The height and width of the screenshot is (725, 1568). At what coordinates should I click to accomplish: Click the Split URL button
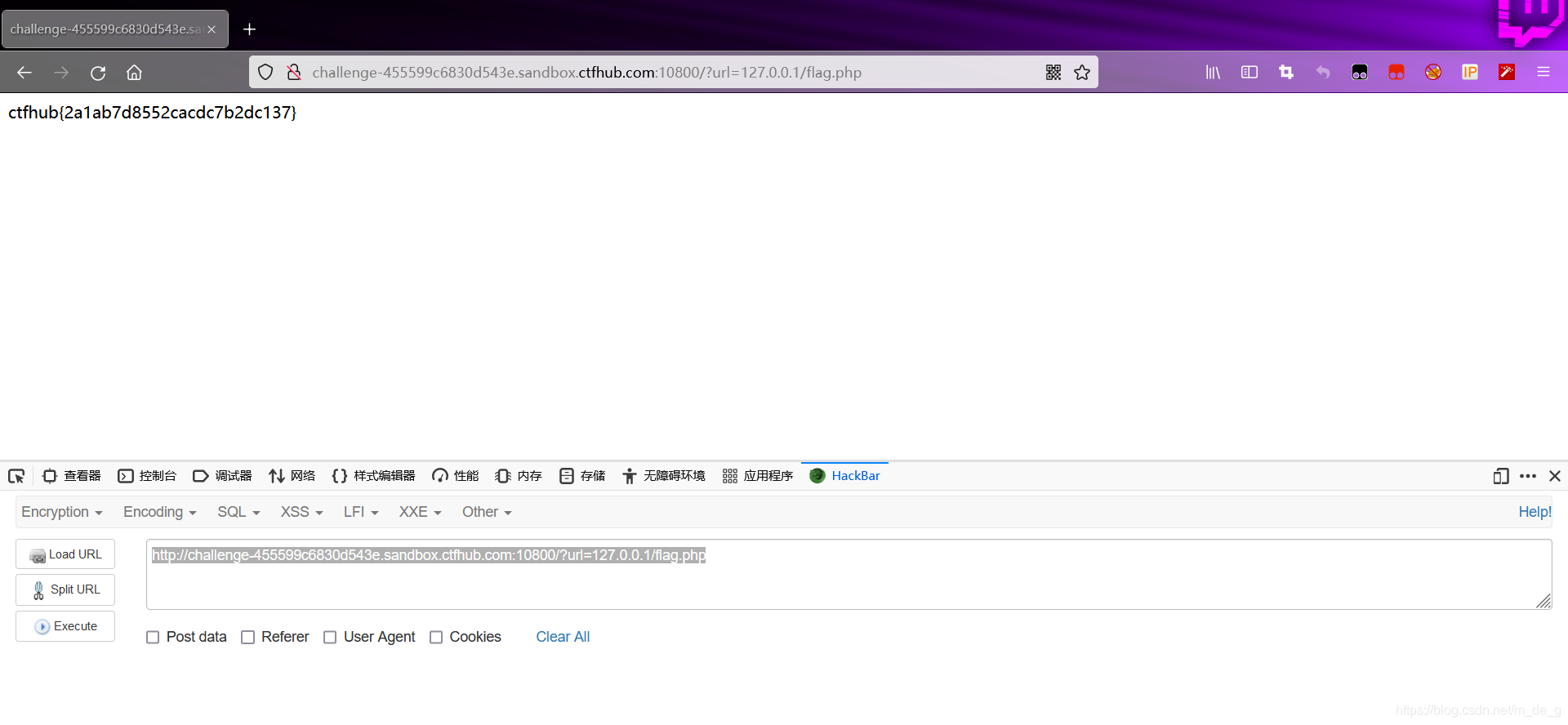tap(65, 589)
